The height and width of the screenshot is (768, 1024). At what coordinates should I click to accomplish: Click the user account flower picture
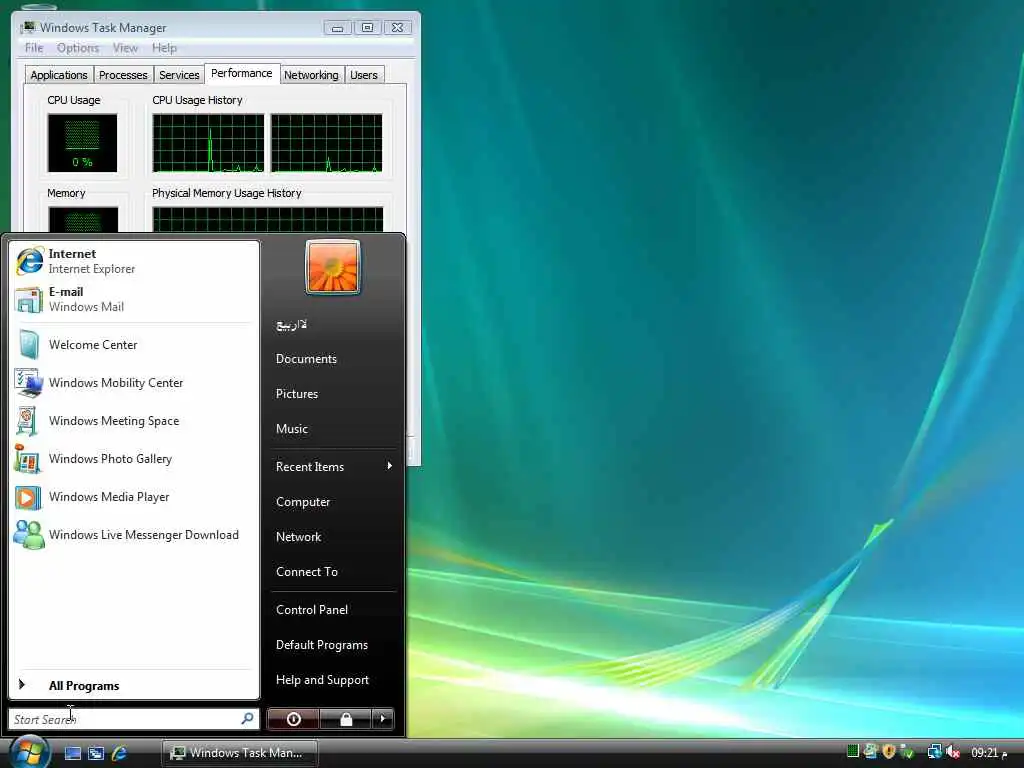(332, 267)
